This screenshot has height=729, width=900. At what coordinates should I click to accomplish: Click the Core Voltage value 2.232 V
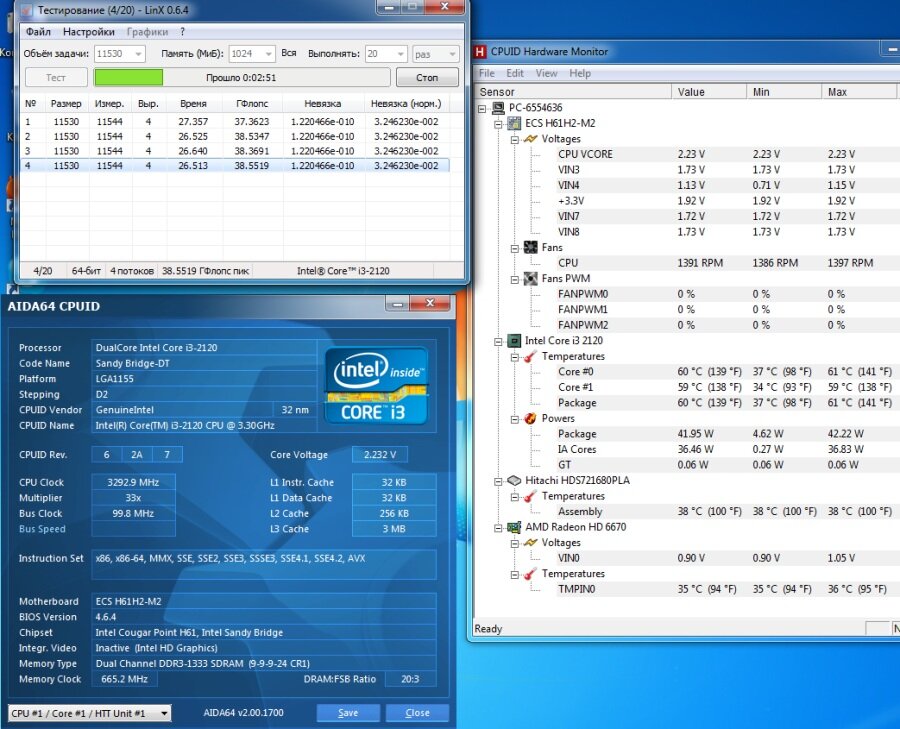(380, 455)
